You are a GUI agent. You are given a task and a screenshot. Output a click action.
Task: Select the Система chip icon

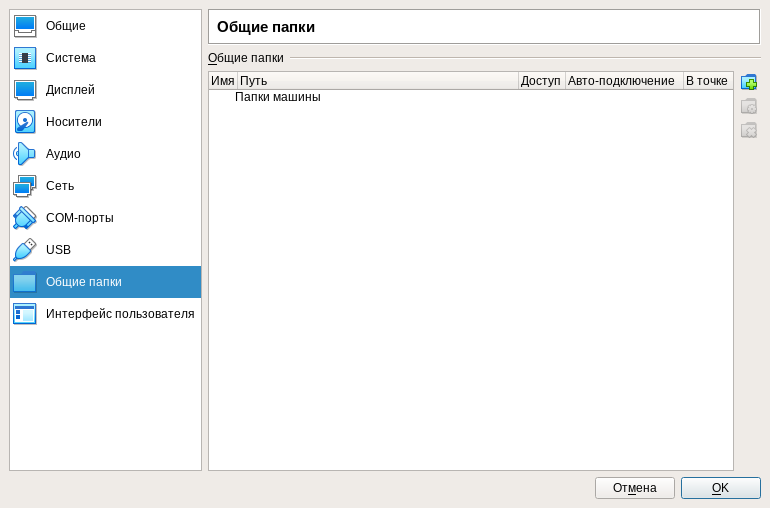pos(25,58)
